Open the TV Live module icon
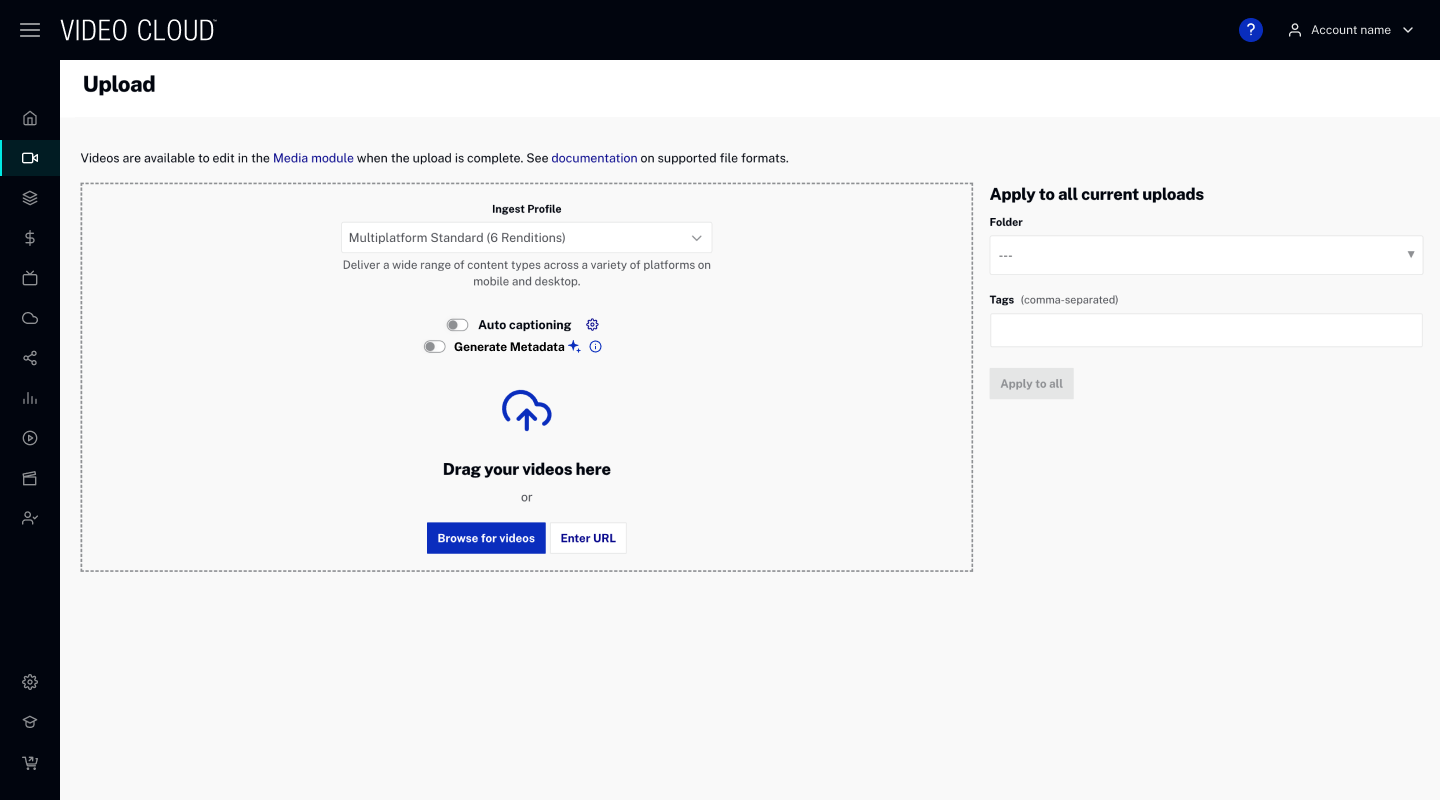This screenshot has width=1440, height=800. 30,278
